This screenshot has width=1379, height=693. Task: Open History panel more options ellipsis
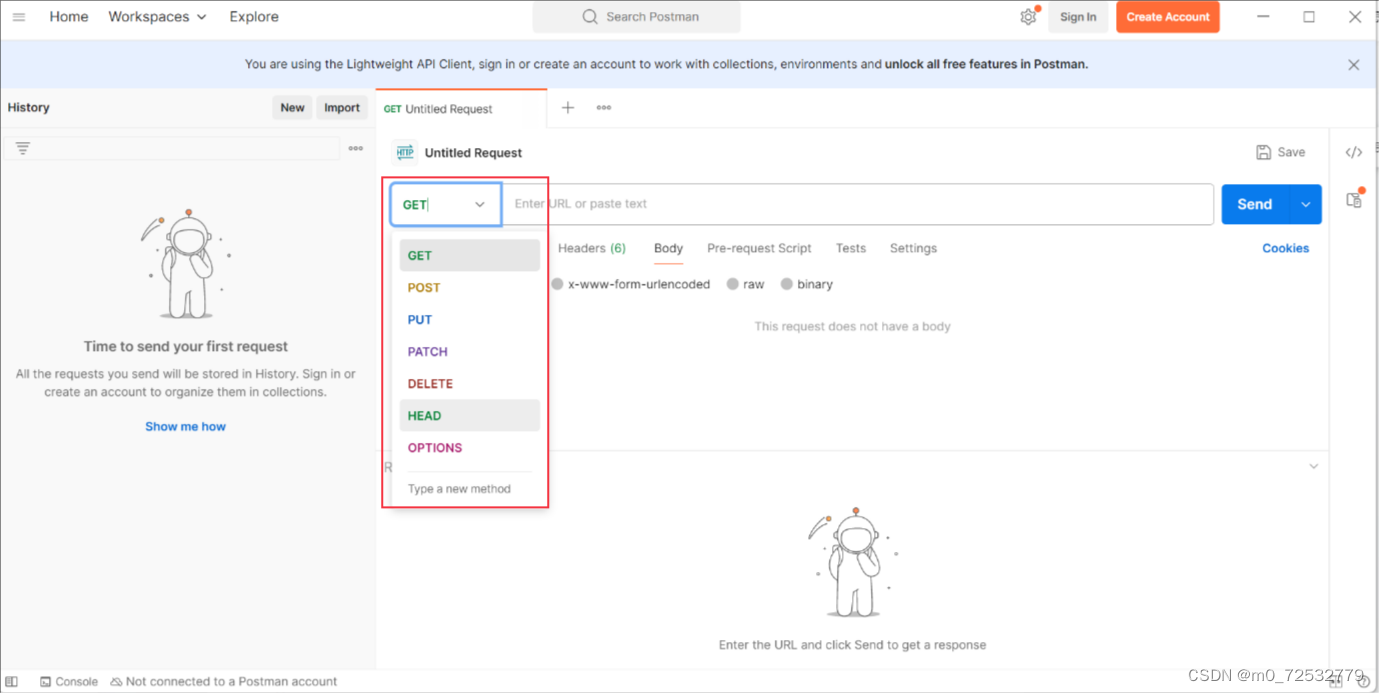356,148
